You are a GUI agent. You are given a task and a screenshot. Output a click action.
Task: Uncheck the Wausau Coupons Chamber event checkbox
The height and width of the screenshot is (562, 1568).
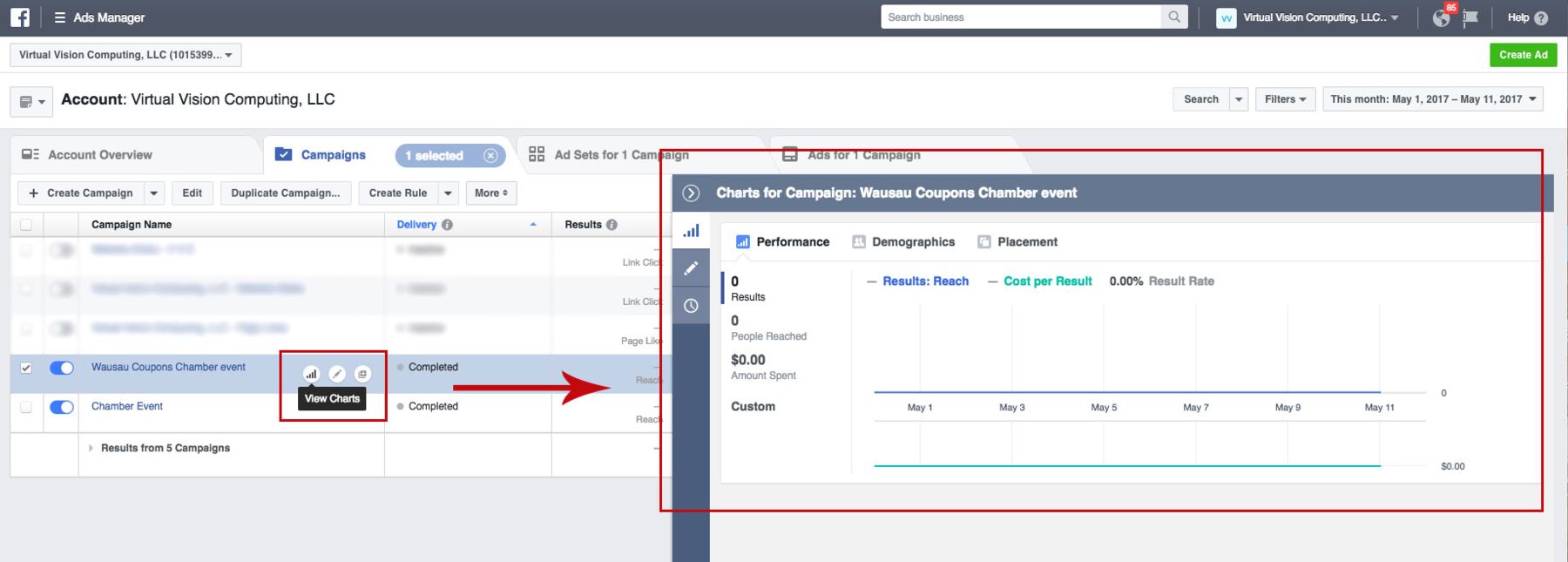pos(26,368)
